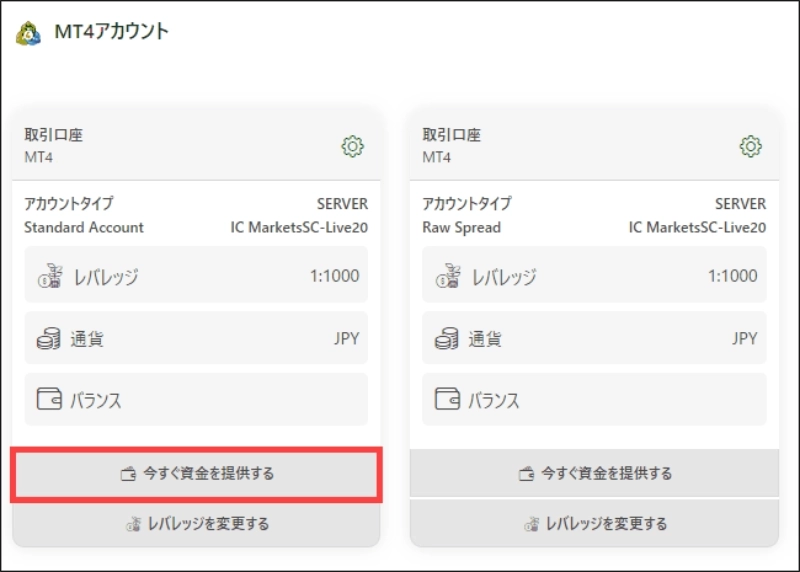Click the Raw Spread account type label
Screen dimensions: 800x572
pyautogui.click(x=461, y=227)
